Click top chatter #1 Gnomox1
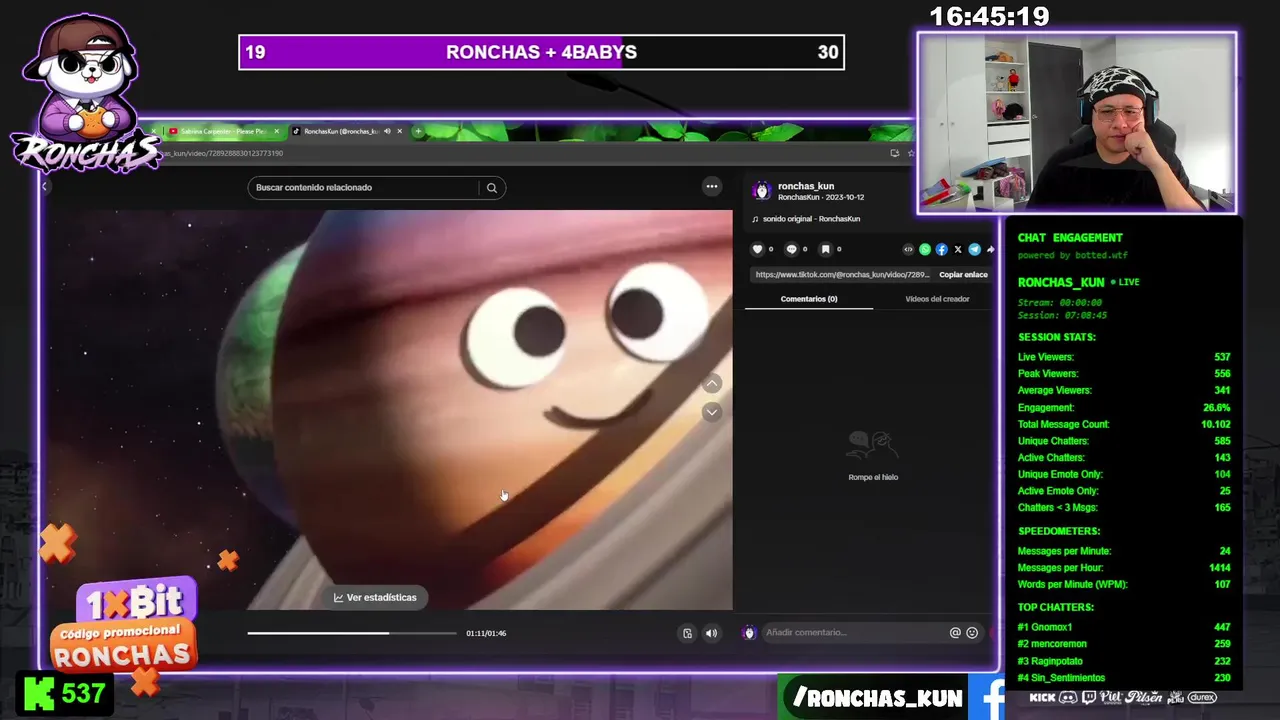The height and width of the screenshot is (720, 1280). (x=1124, y=627)
